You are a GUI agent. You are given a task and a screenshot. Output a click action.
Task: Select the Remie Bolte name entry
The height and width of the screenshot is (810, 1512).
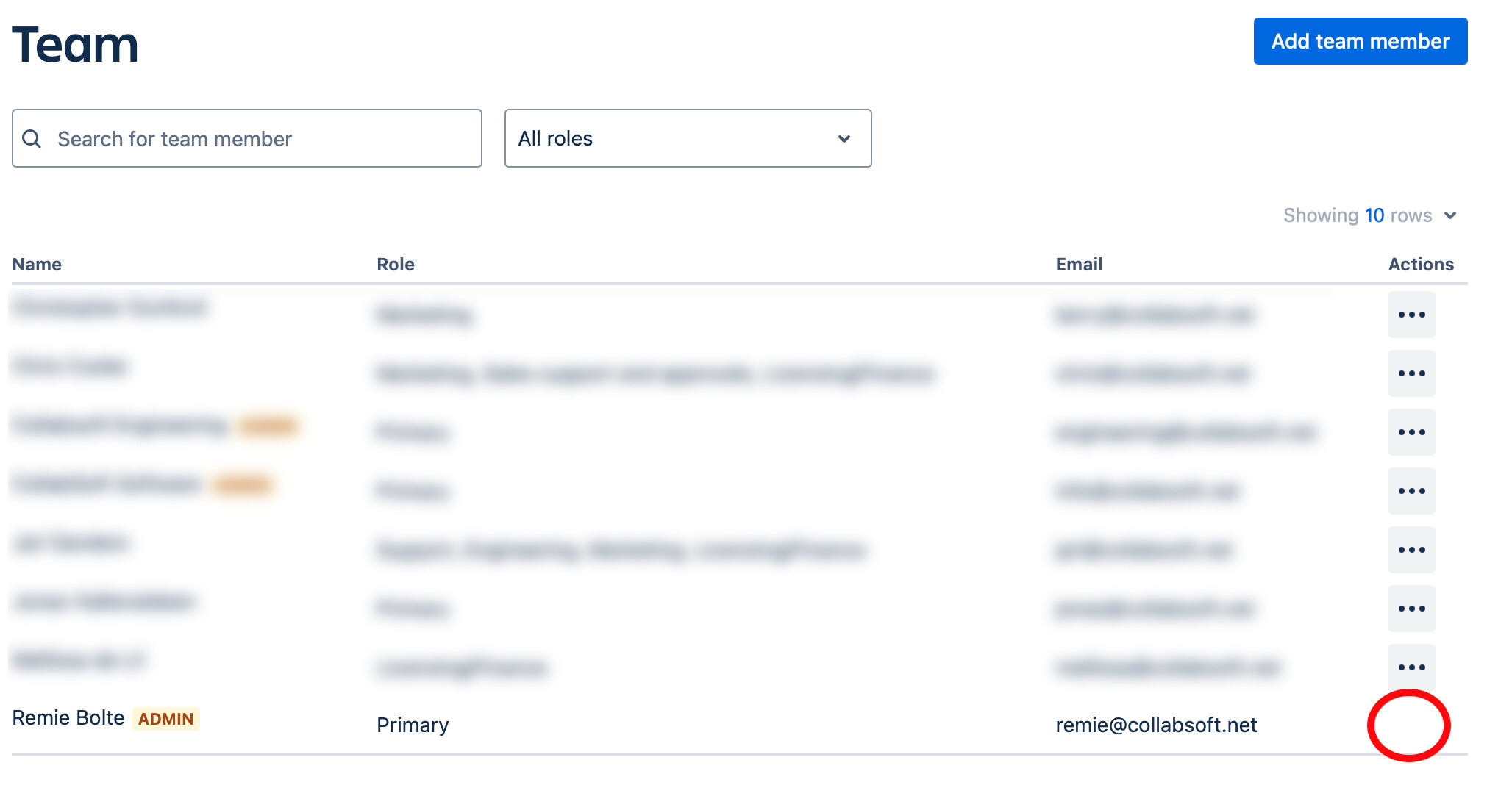[68, 718]
